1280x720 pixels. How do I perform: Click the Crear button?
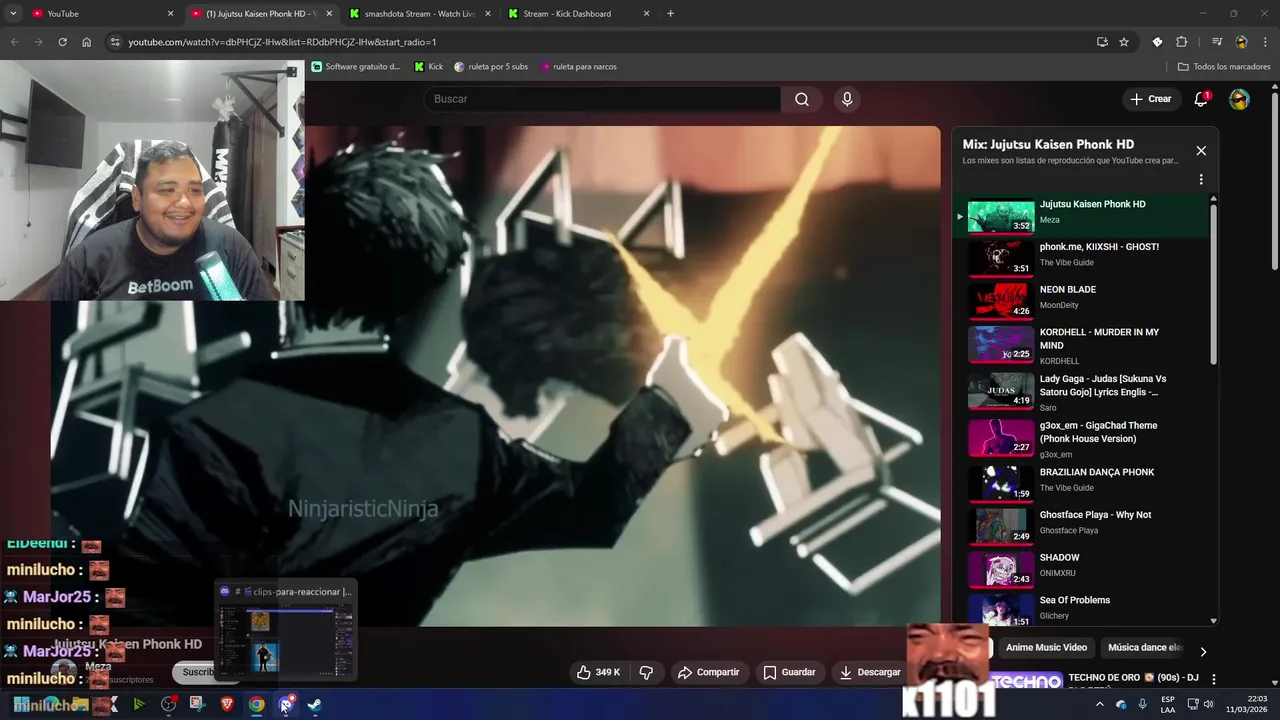tap(1151, 99)
